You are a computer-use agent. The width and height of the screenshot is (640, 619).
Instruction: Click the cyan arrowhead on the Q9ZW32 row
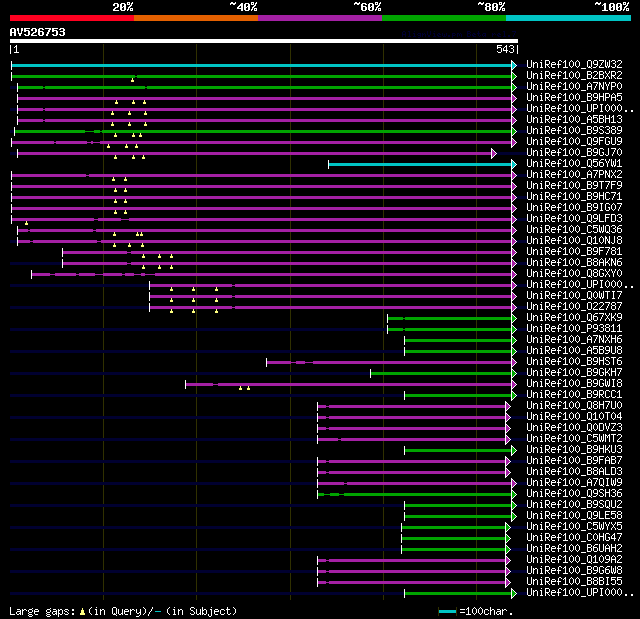coord(514,65)
